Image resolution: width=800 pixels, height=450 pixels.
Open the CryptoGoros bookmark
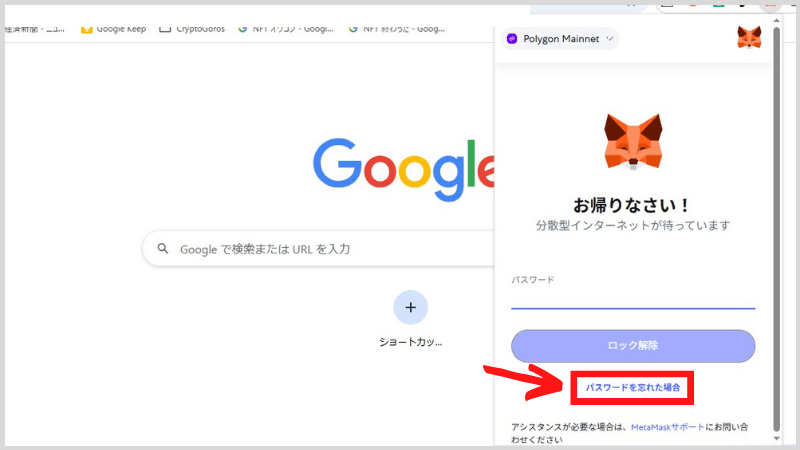(192, 29)
